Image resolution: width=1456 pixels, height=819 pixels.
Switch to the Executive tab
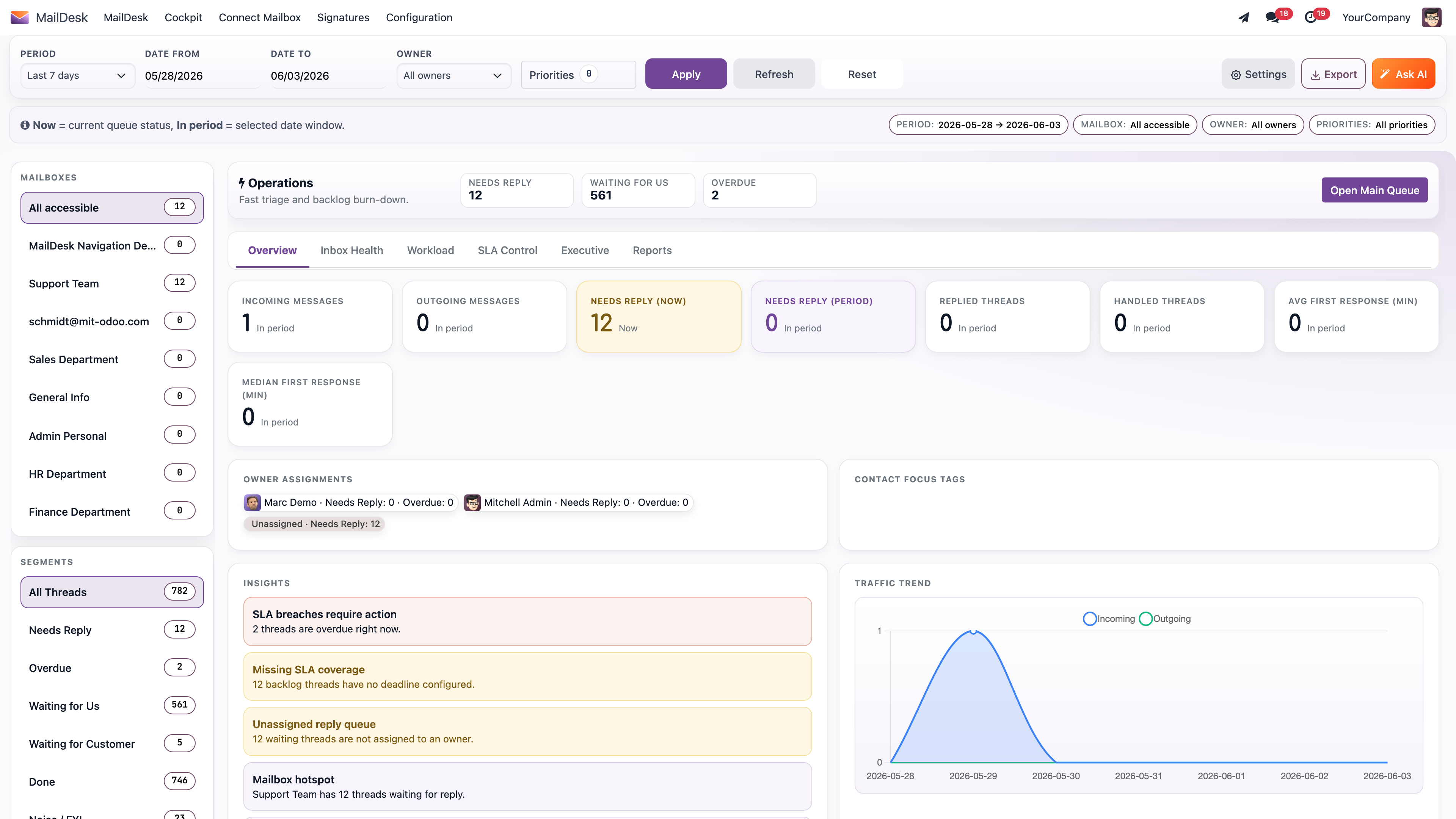(x=584, y=250)
